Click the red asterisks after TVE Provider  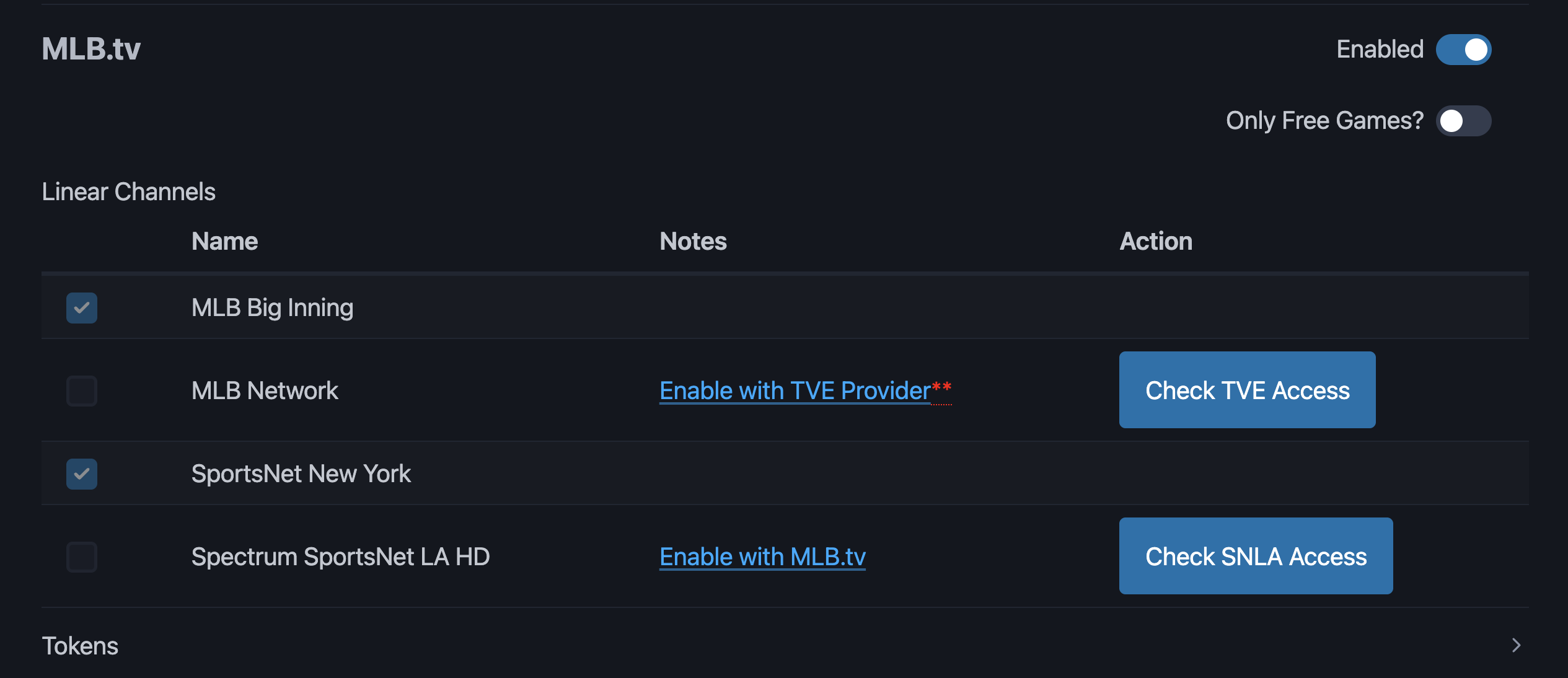point(942,388)
